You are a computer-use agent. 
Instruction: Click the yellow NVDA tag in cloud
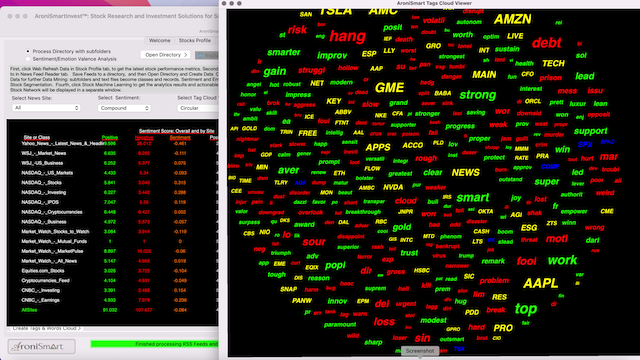point(393,187)
